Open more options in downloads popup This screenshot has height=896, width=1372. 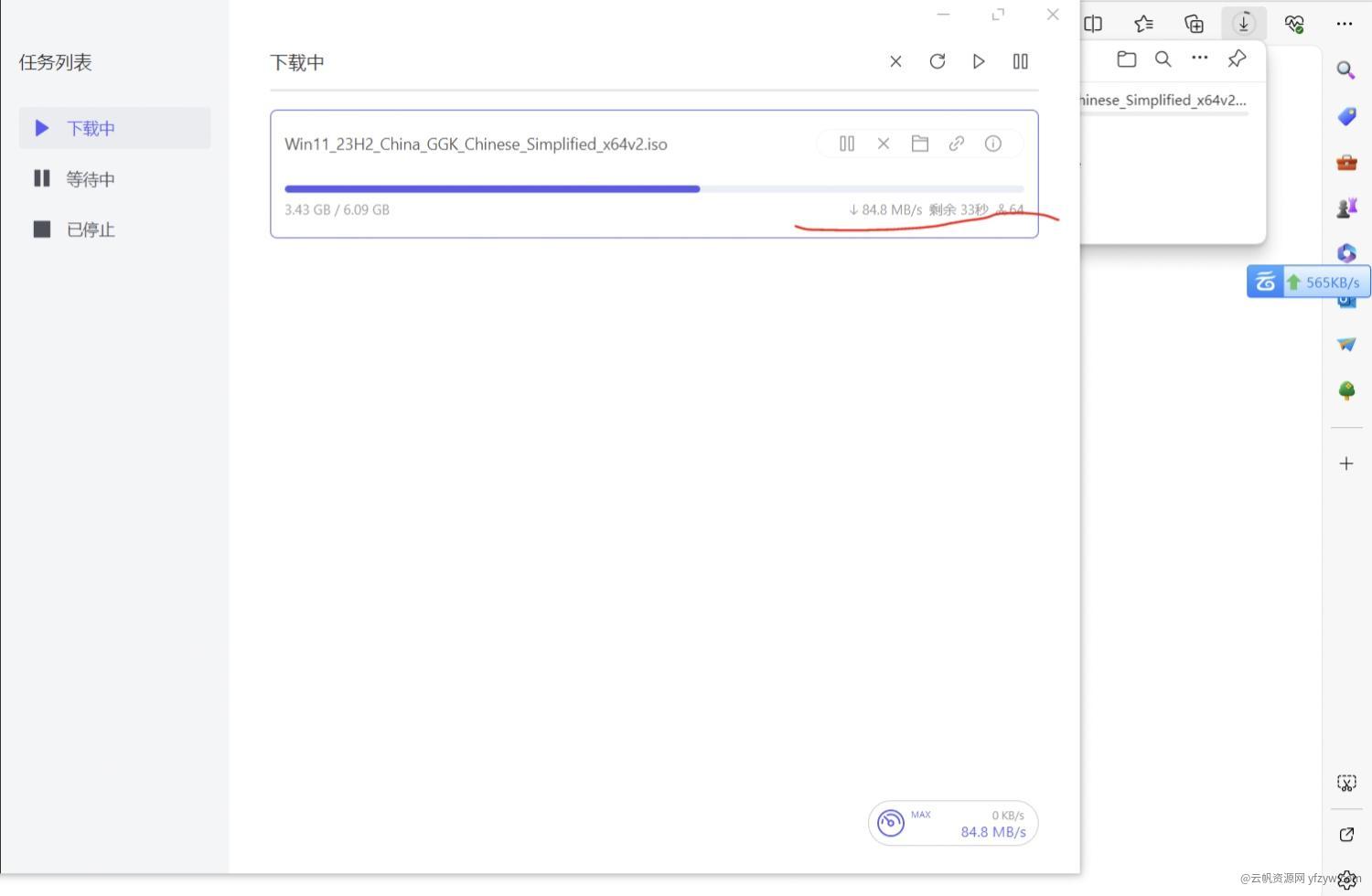point(1200,58)
